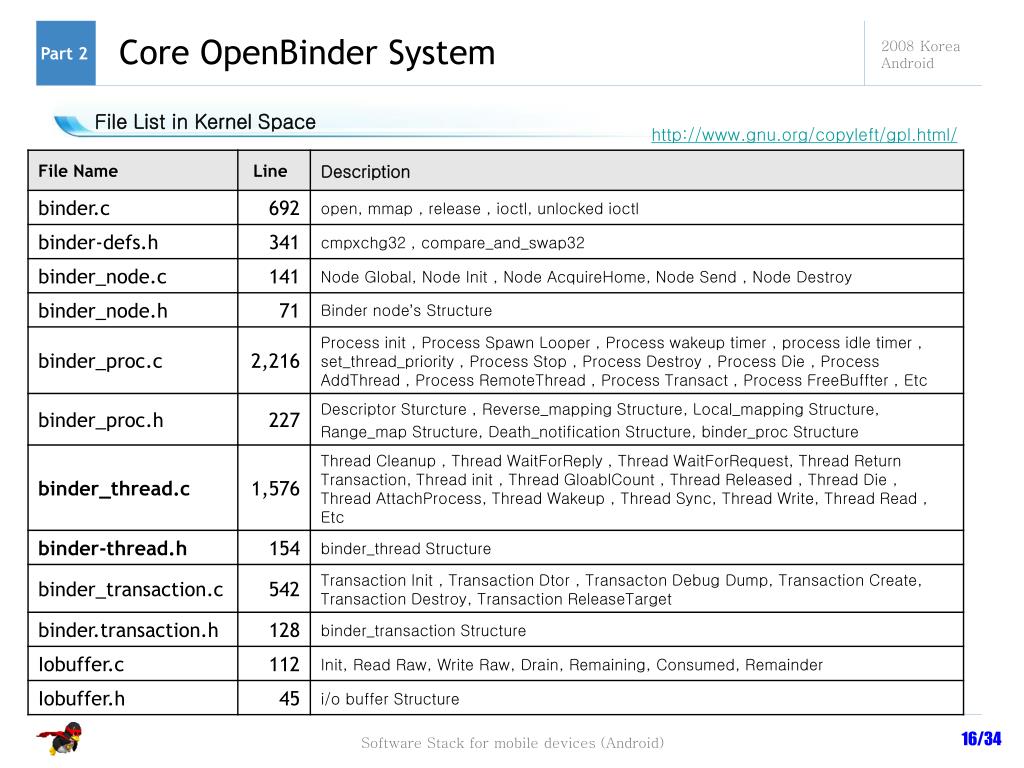Image resolution: width=1024 pixels, height=768 pixels.
Task: Select the binder_thread.c file name cell
Action: [x=133, y=488]
